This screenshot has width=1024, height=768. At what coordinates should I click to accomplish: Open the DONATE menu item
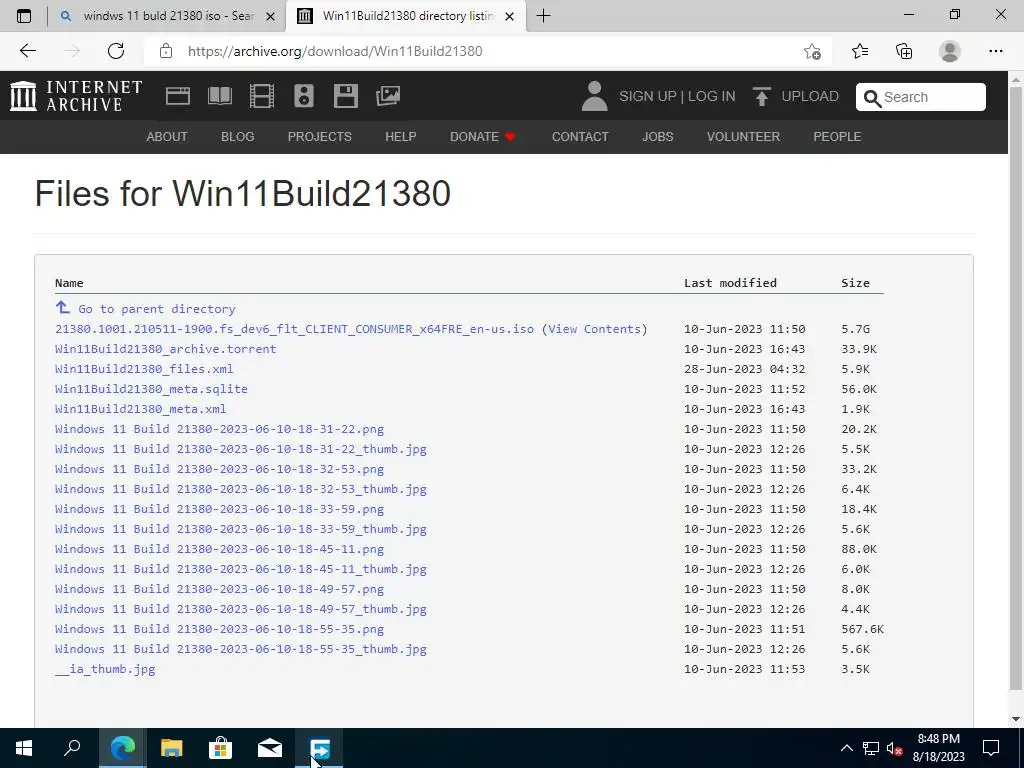tap(483, 136)
